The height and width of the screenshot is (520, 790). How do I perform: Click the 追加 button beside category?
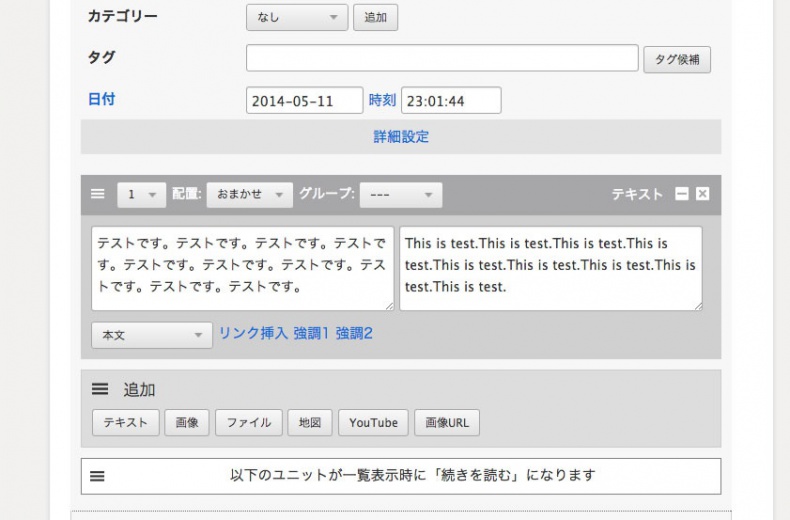[x=375, y=18]
